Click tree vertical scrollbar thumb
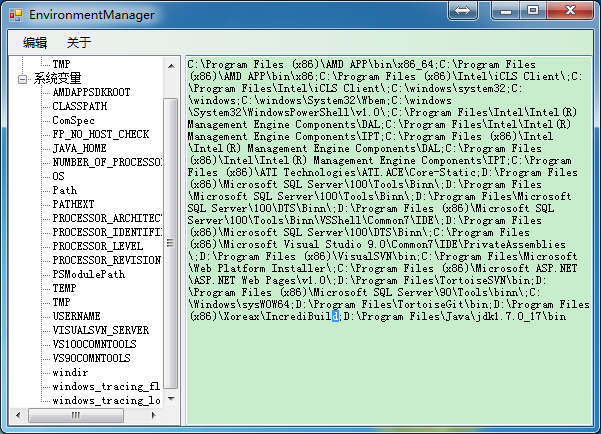This screenshot has width=601, height=434. [171, 243]
